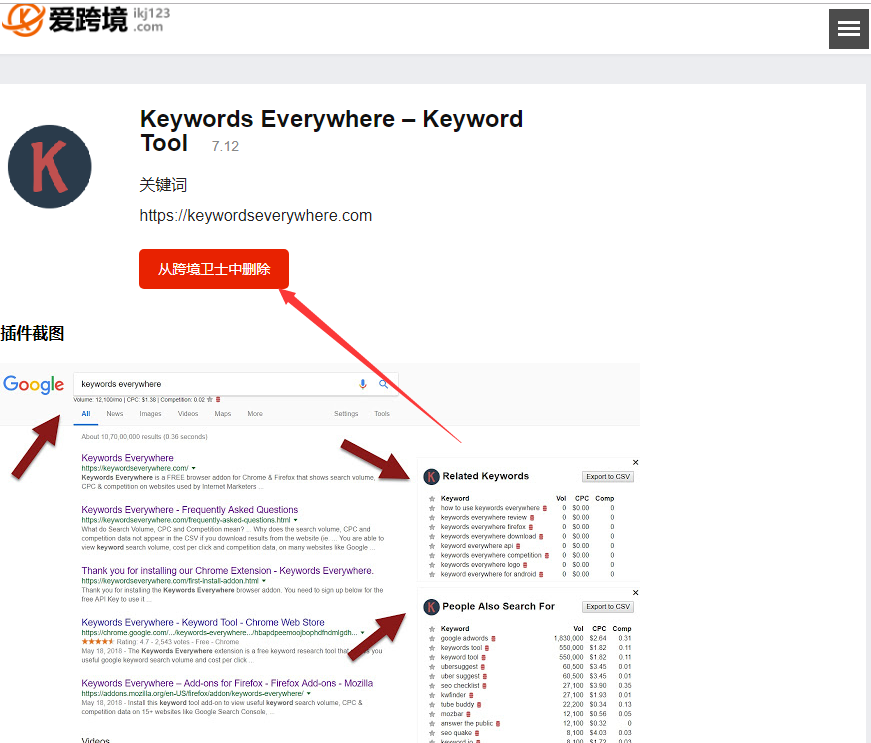Star the 'keywords everywhere review' keyword
The width and height of the screenshot is (871, 743).
coord(432,518)
